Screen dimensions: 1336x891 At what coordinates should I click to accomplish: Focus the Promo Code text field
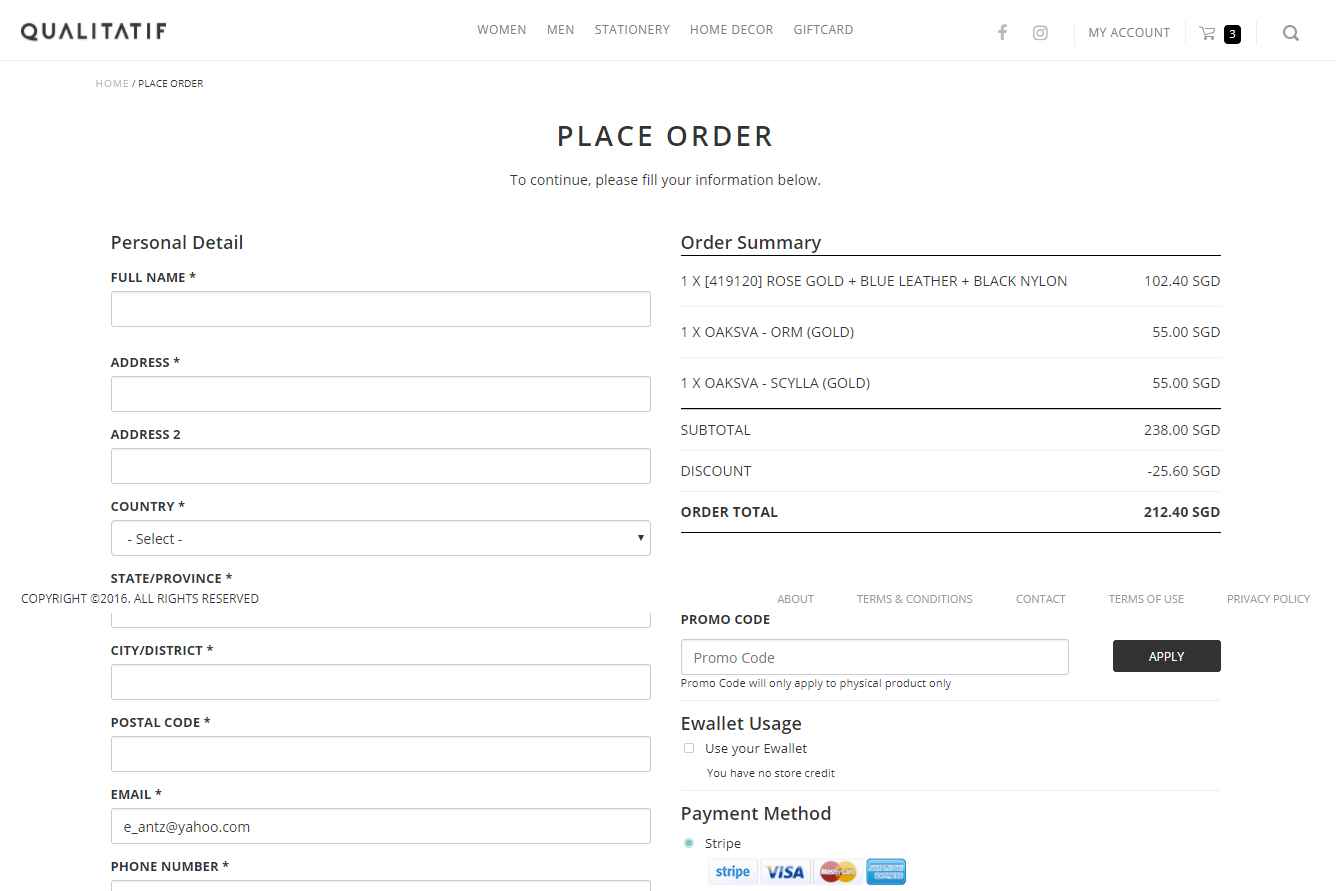pos(875,657)
